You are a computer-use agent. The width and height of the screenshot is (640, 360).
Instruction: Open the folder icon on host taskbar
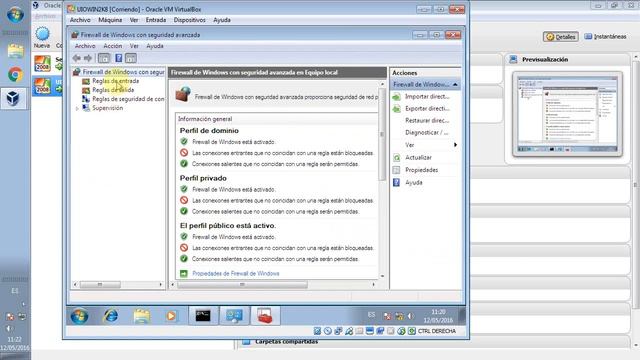click(16, 51)
